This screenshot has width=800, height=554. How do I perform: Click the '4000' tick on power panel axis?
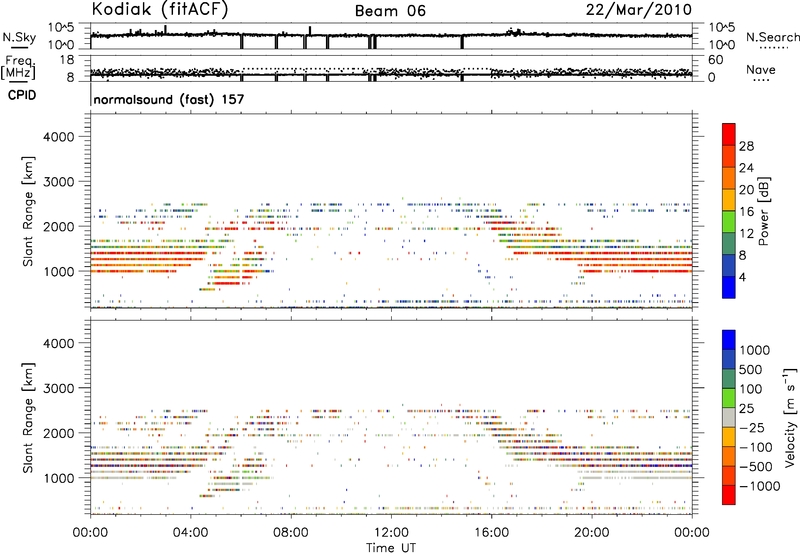tap(58, 137)
